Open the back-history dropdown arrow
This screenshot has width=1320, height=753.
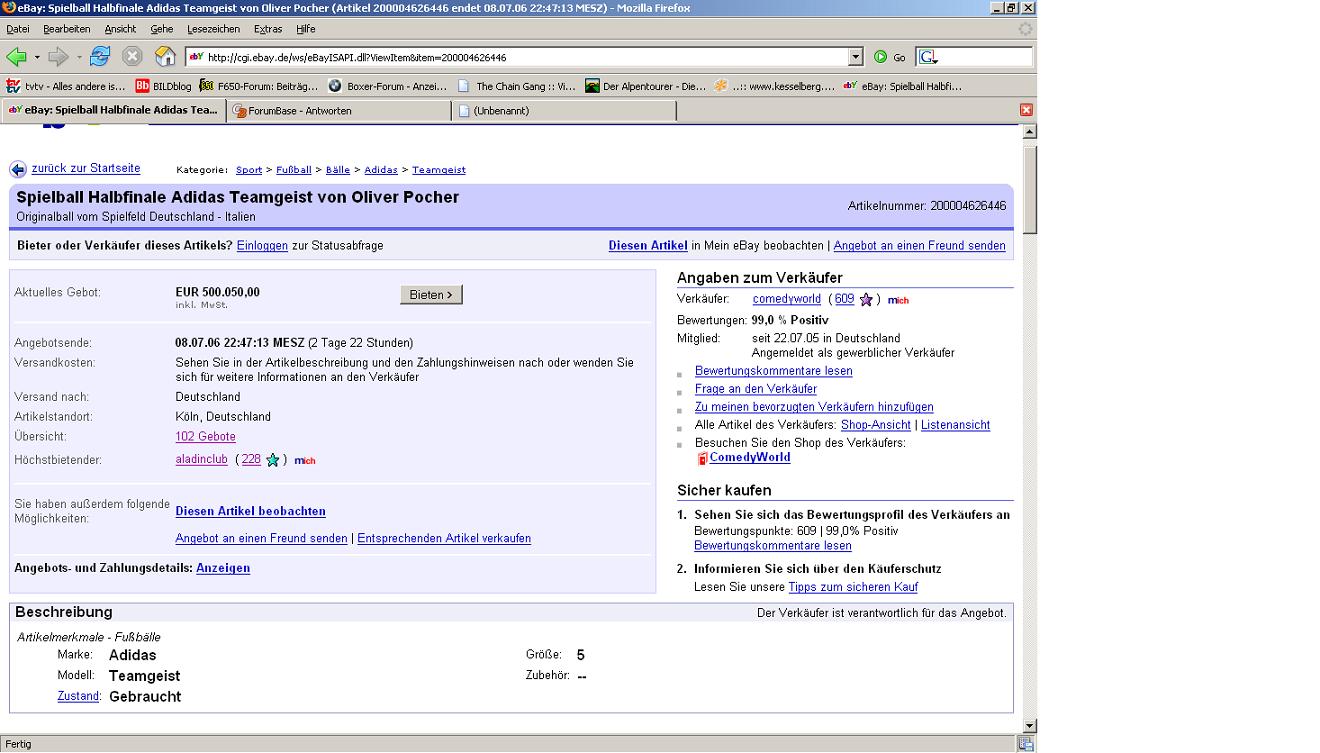(37, 57)
